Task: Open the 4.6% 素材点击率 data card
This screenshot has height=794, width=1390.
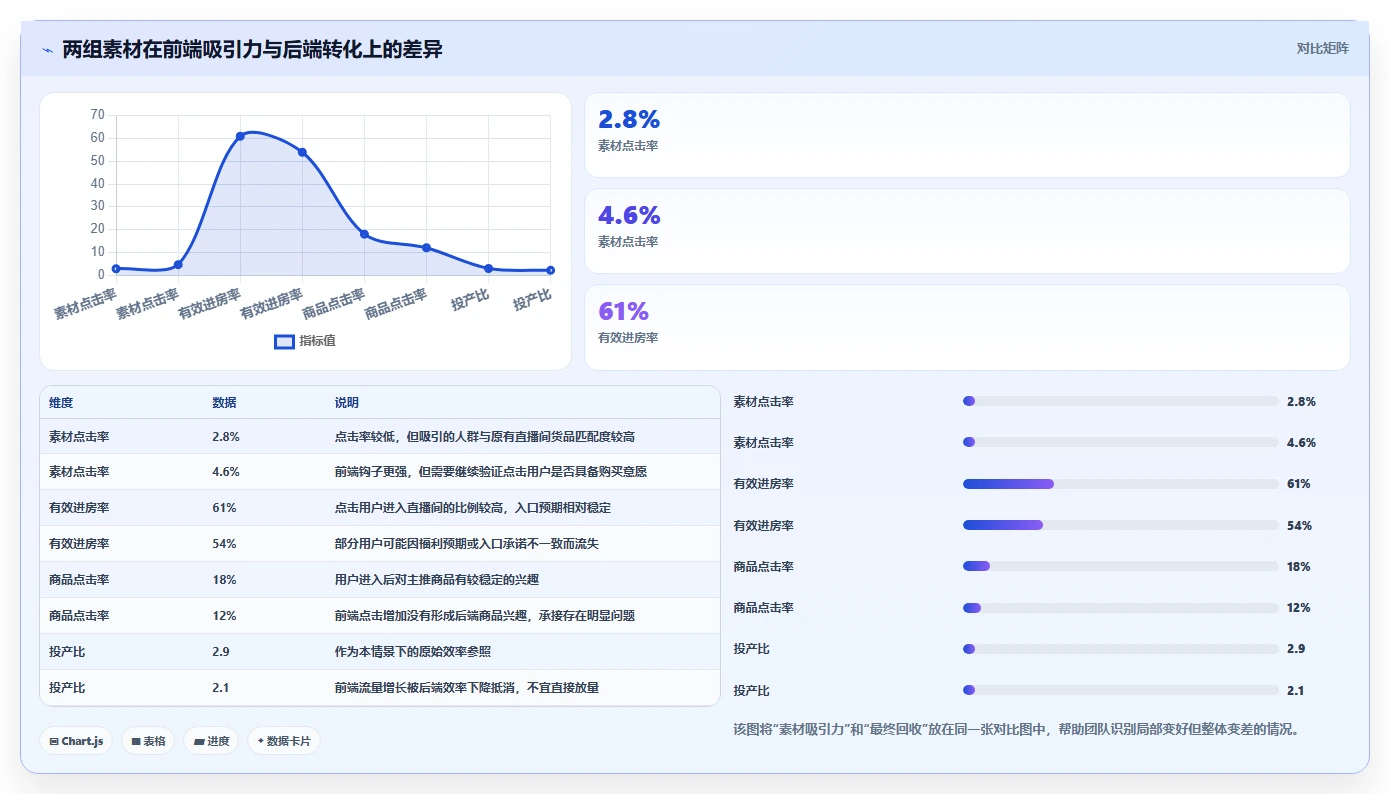Action: coord(967,231)
